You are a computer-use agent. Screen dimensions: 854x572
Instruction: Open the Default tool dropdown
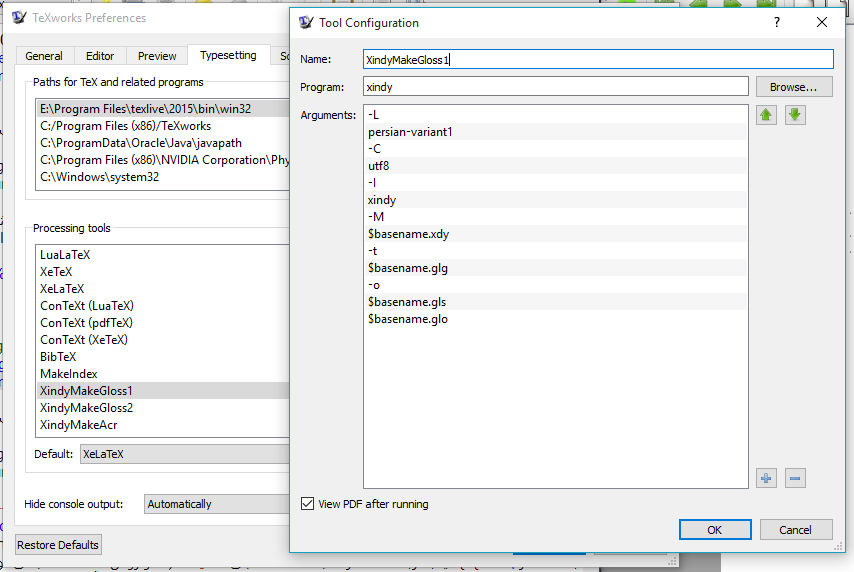[184, 454]
